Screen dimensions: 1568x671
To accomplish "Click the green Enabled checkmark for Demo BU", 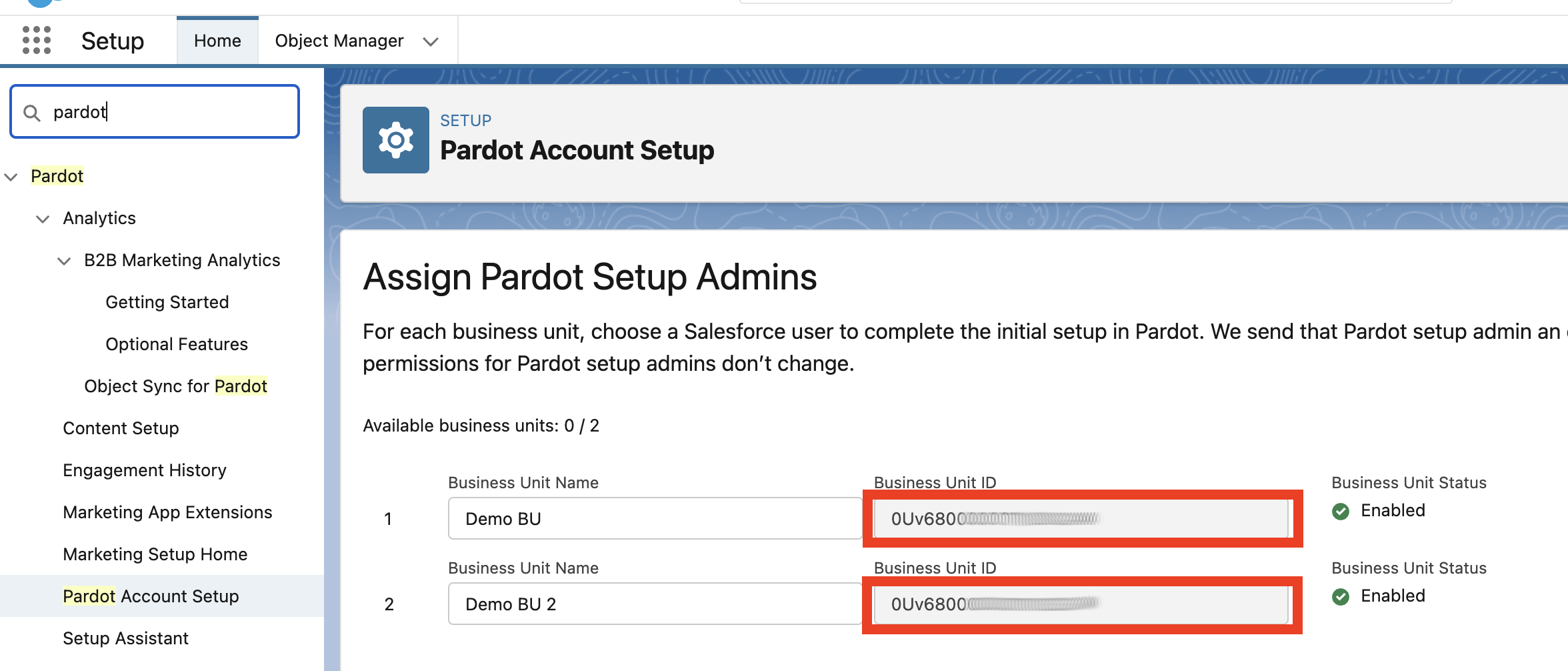I will point(1341,511).
